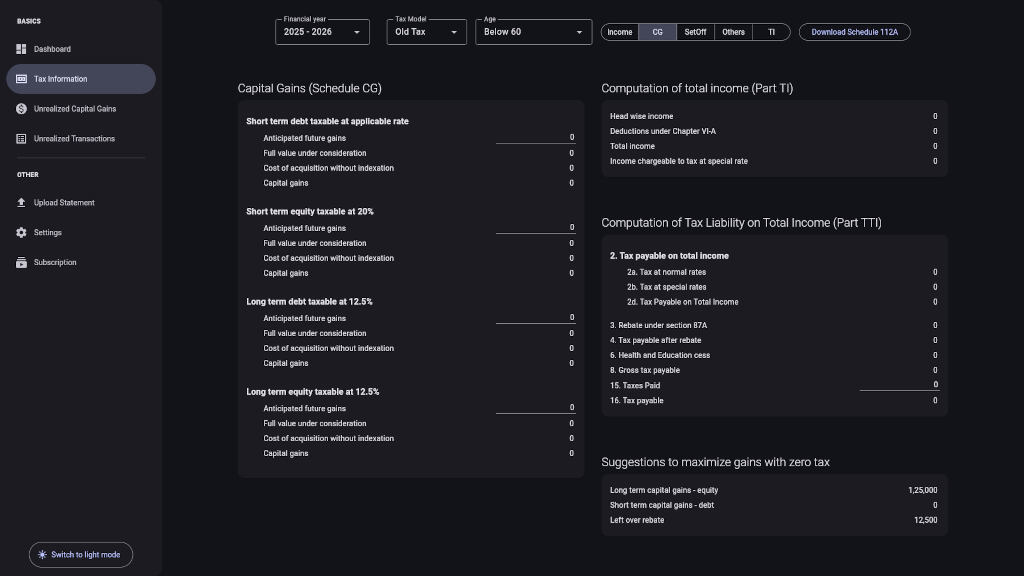Select the TI section tab
The width and height of the screenshot is (1024, 576).
tap(771, 32)
